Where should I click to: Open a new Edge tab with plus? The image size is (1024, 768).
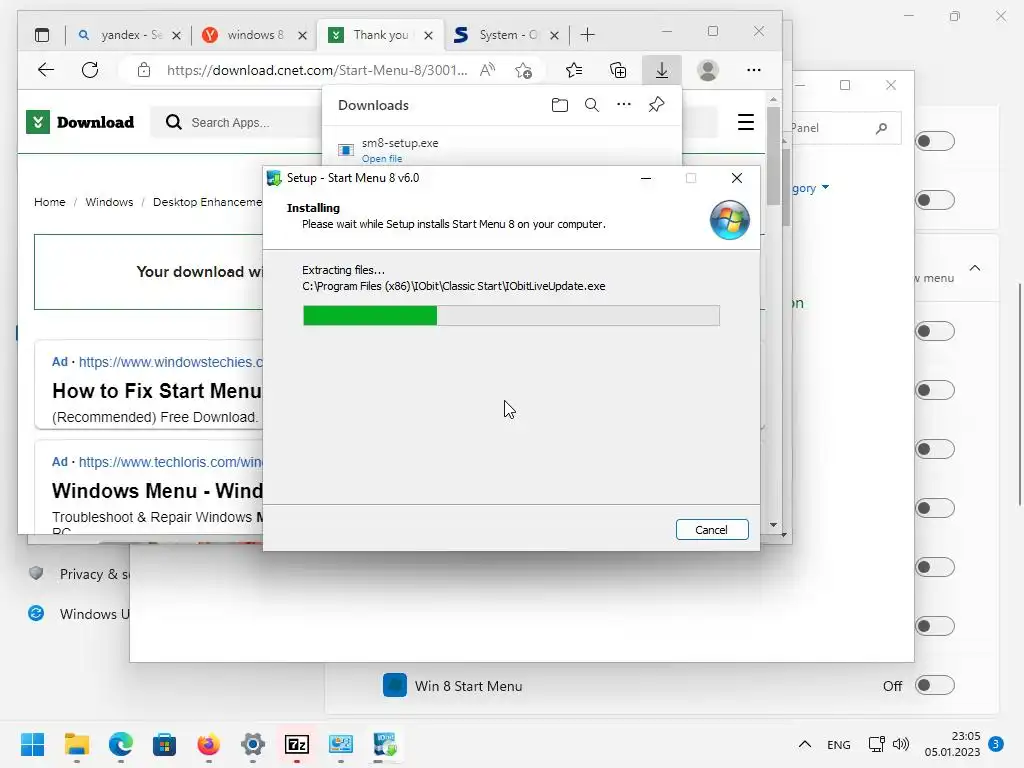(587, 35)
